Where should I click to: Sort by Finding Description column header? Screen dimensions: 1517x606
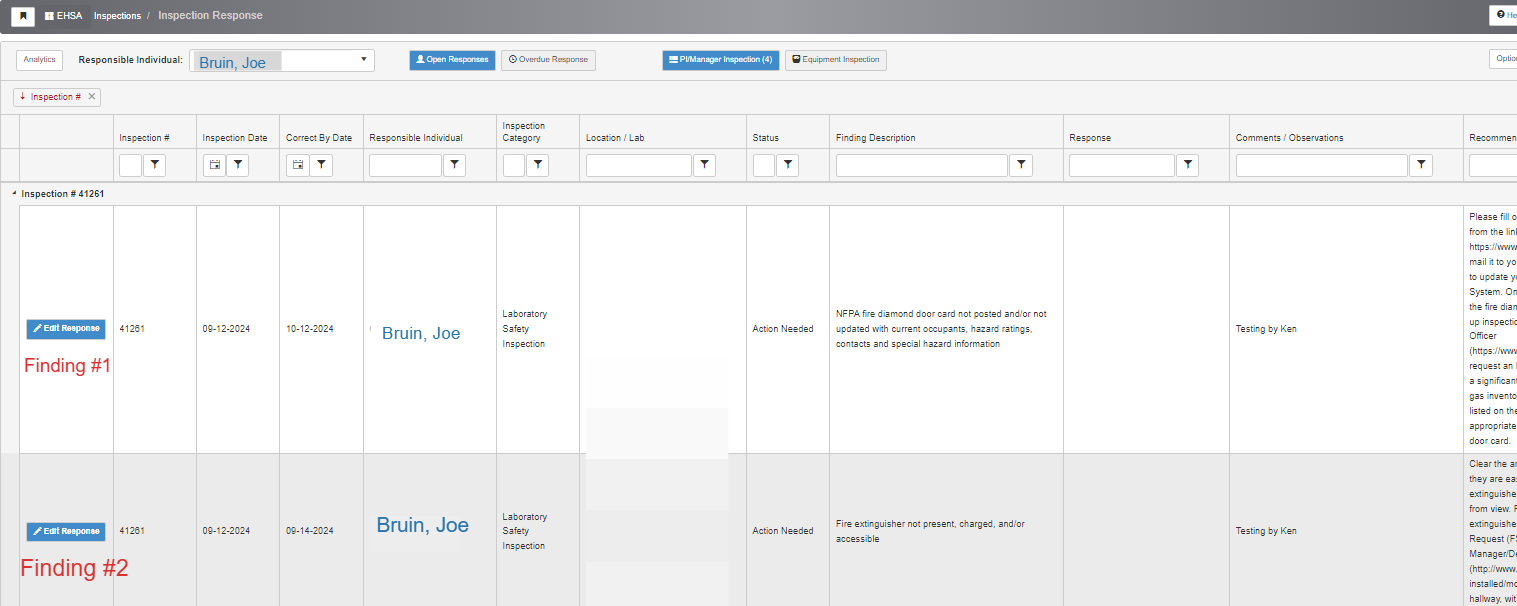pyautogui.click(x=875, y=138)
